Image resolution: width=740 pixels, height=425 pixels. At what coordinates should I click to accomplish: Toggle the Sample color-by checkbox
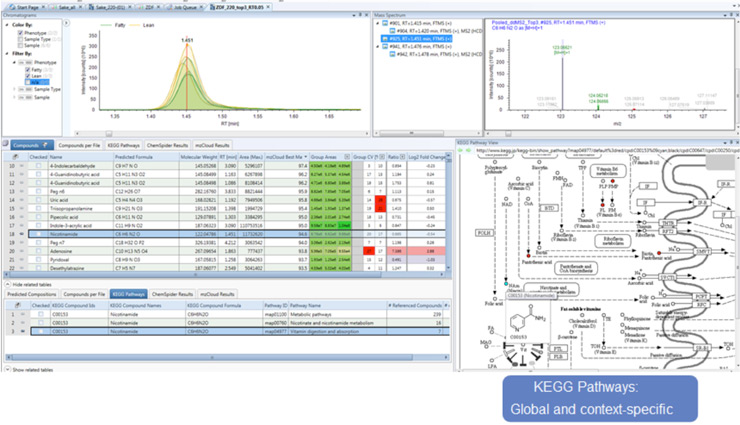click(20, 45)
